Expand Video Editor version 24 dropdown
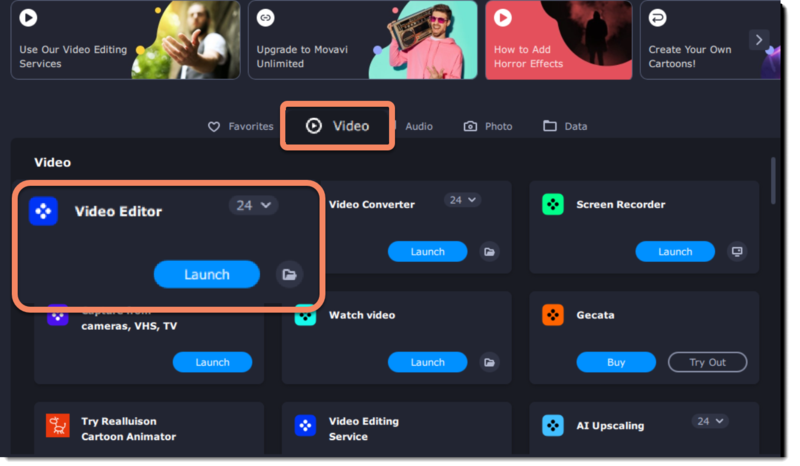Image resolution: width=800 pixels, height=466 pixels. (x=254, y=205)
